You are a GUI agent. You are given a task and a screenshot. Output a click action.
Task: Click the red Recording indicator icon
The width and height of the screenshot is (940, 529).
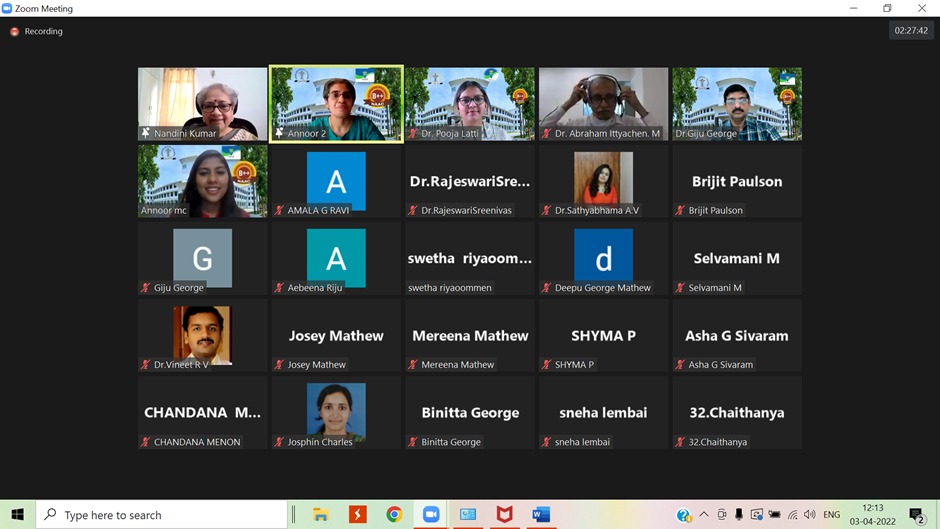coord(14,31)
